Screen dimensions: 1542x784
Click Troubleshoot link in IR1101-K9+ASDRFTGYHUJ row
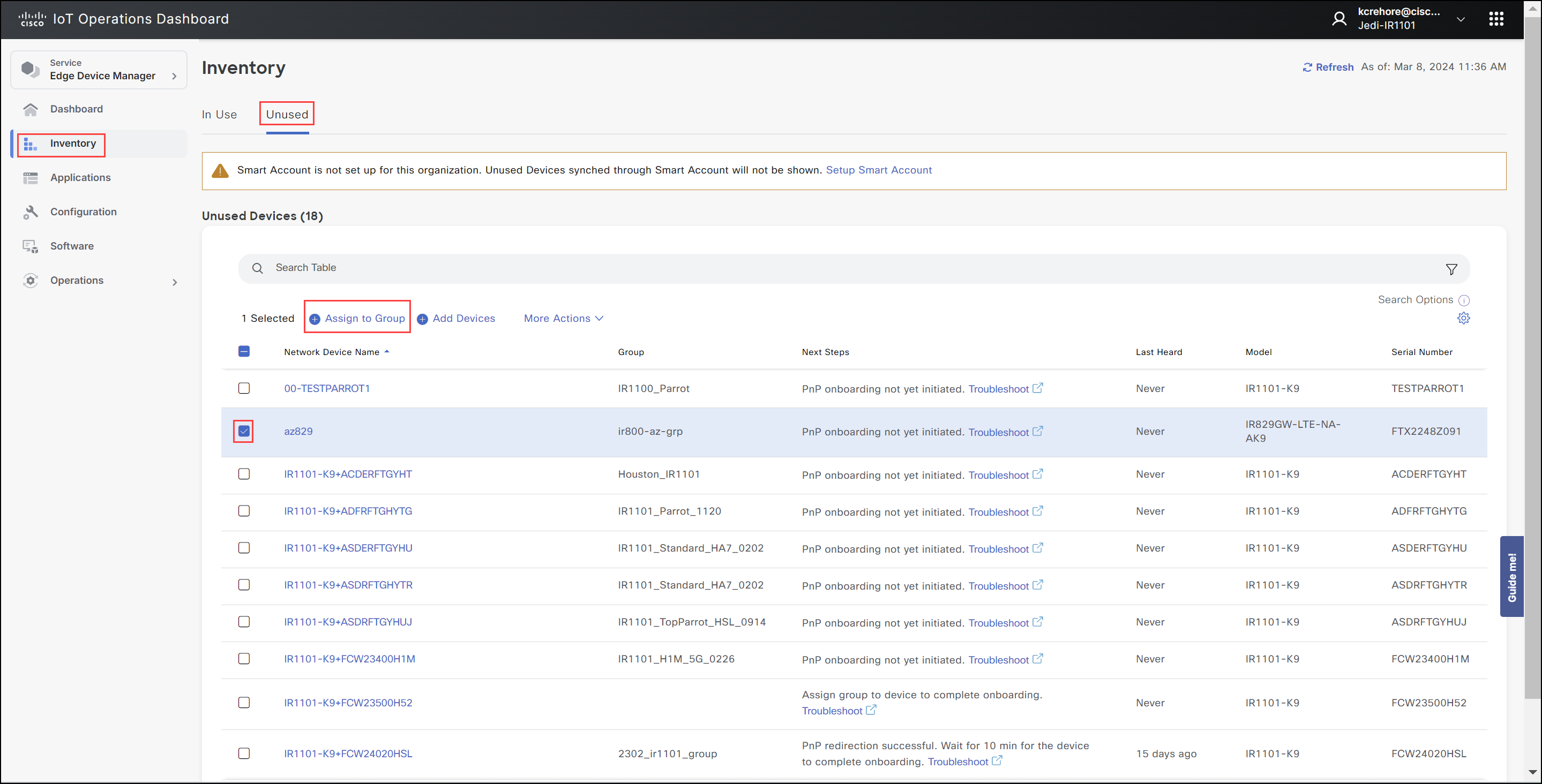[998, 623]
